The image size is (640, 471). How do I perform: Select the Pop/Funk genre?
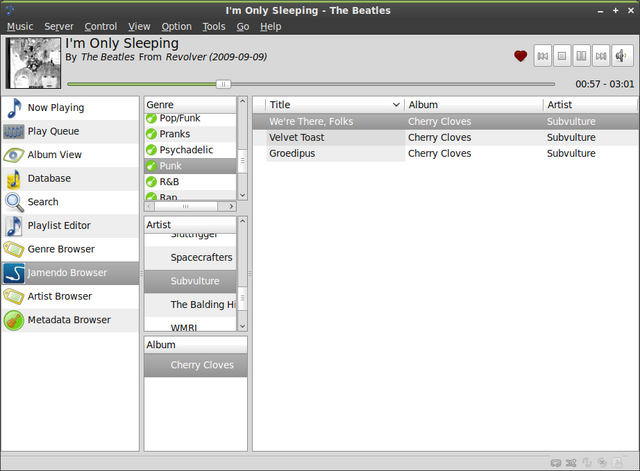point(190,118)
